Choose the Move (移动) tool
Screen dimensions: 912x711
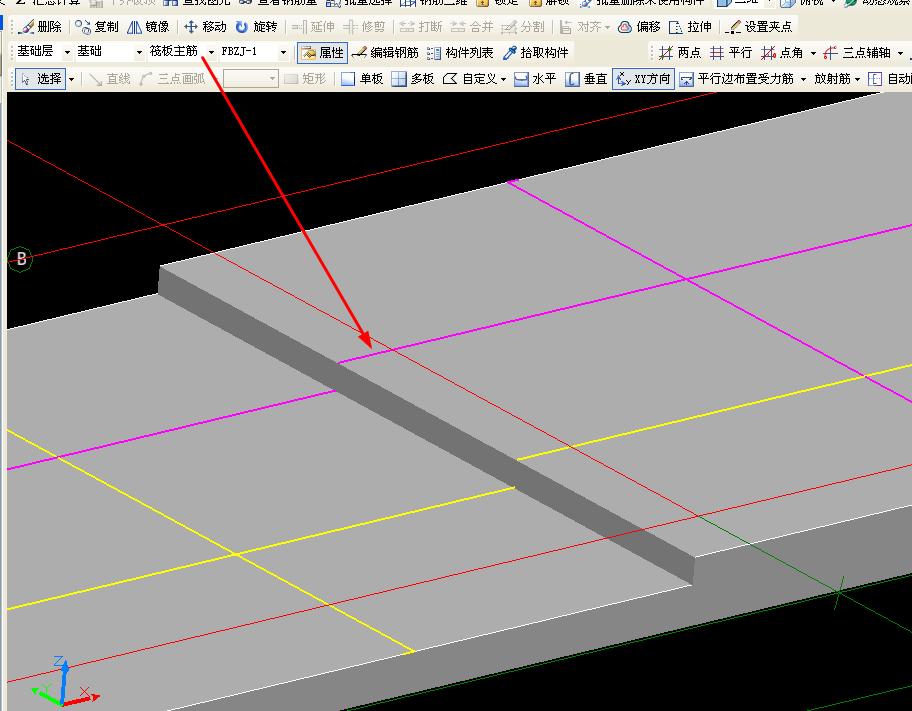point(205,27)
